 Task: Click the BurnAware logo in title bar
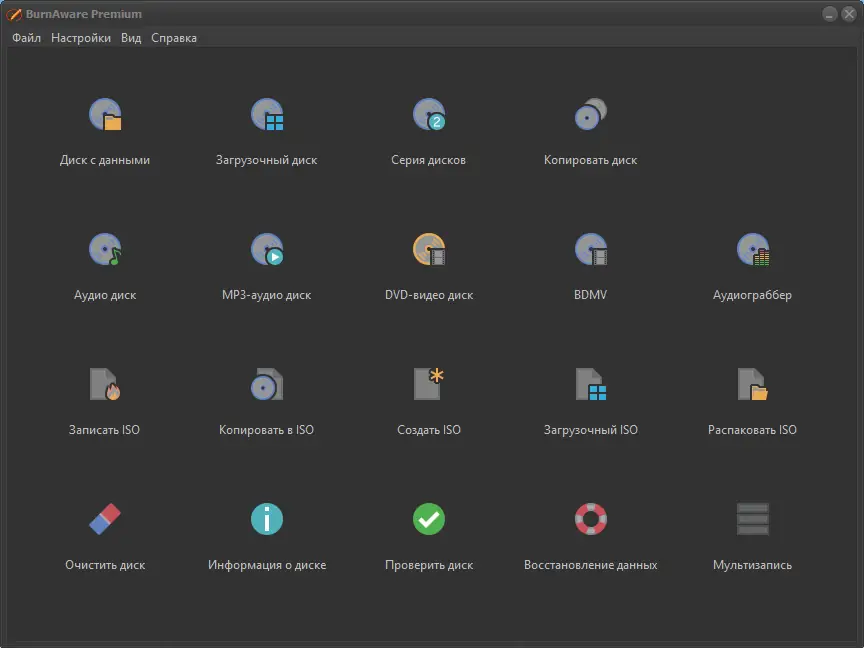(14, 14)
